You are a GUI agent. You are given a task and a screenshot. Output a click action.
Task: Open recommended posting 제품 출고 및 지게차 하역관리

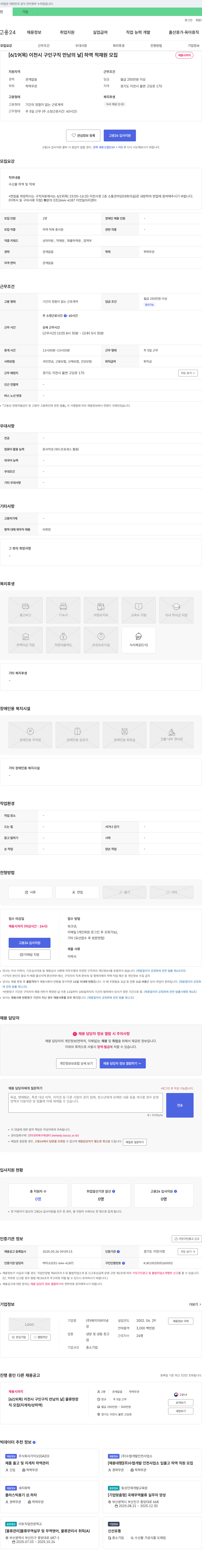point(27,1463)
